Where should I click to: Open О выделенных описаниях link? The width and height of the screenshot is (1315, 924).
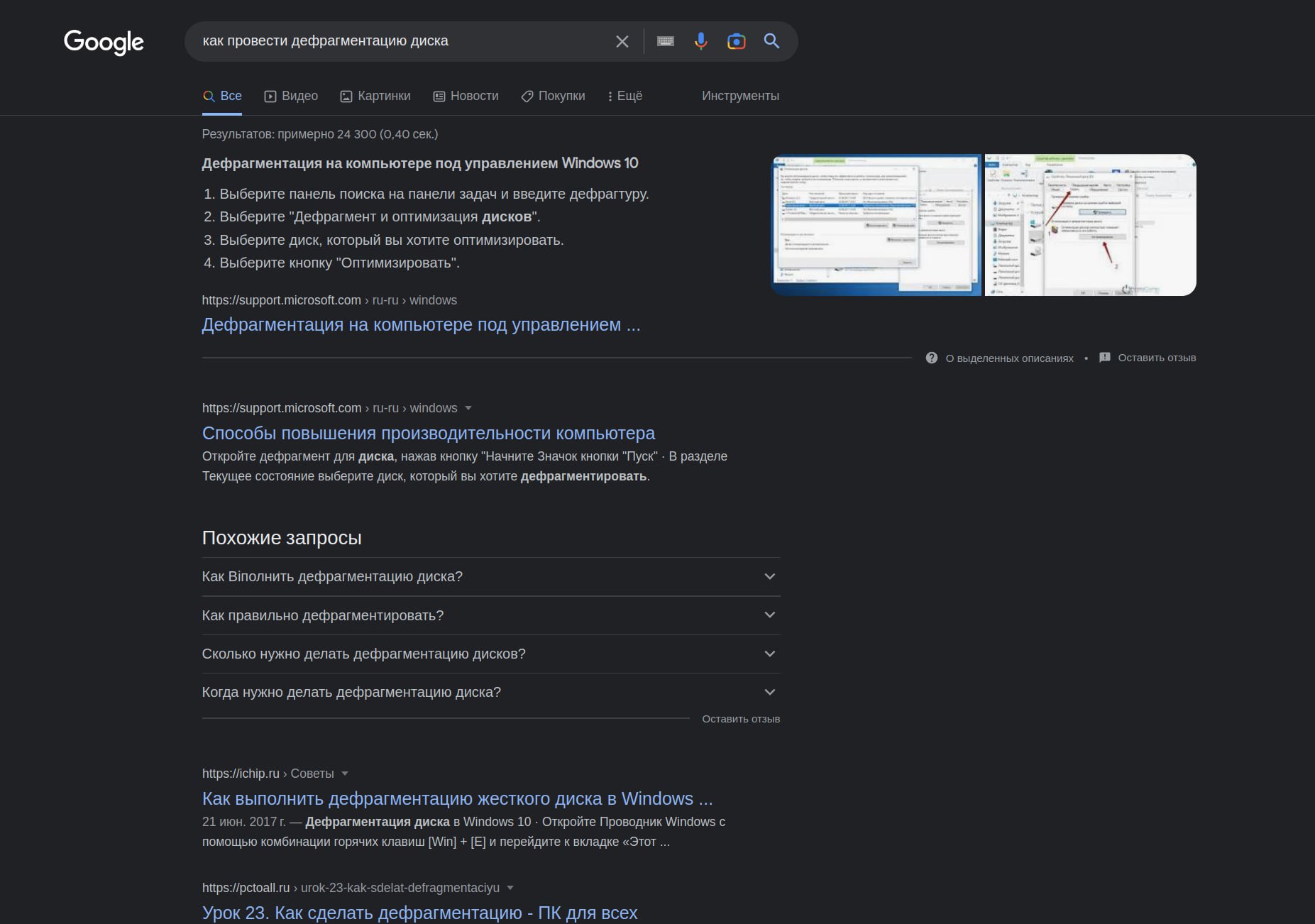1009,358
